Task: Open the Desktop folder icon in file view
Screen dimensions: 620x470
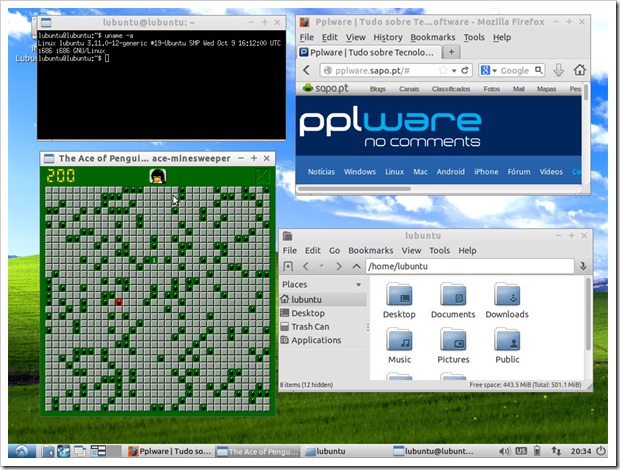Action: 399,301
